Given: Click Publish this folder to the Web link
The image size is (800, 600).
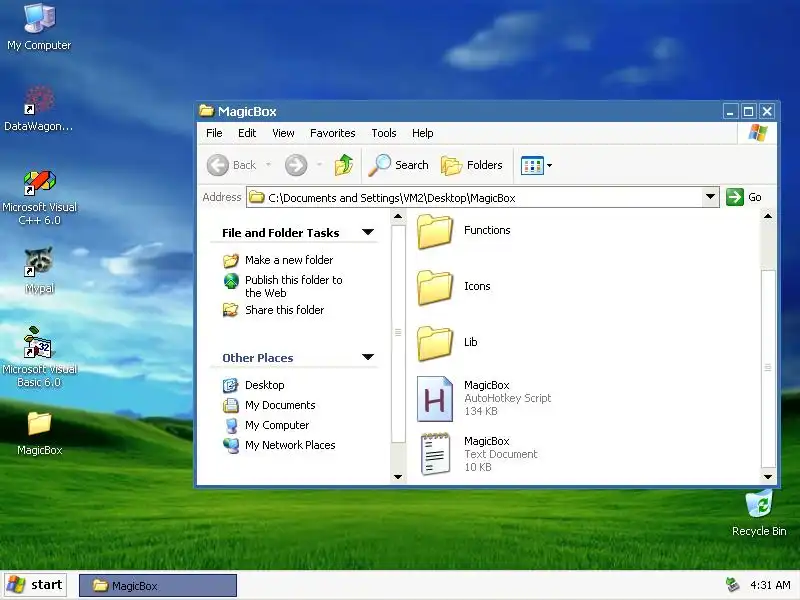Looking at the screenshot, I should [293, 286].
